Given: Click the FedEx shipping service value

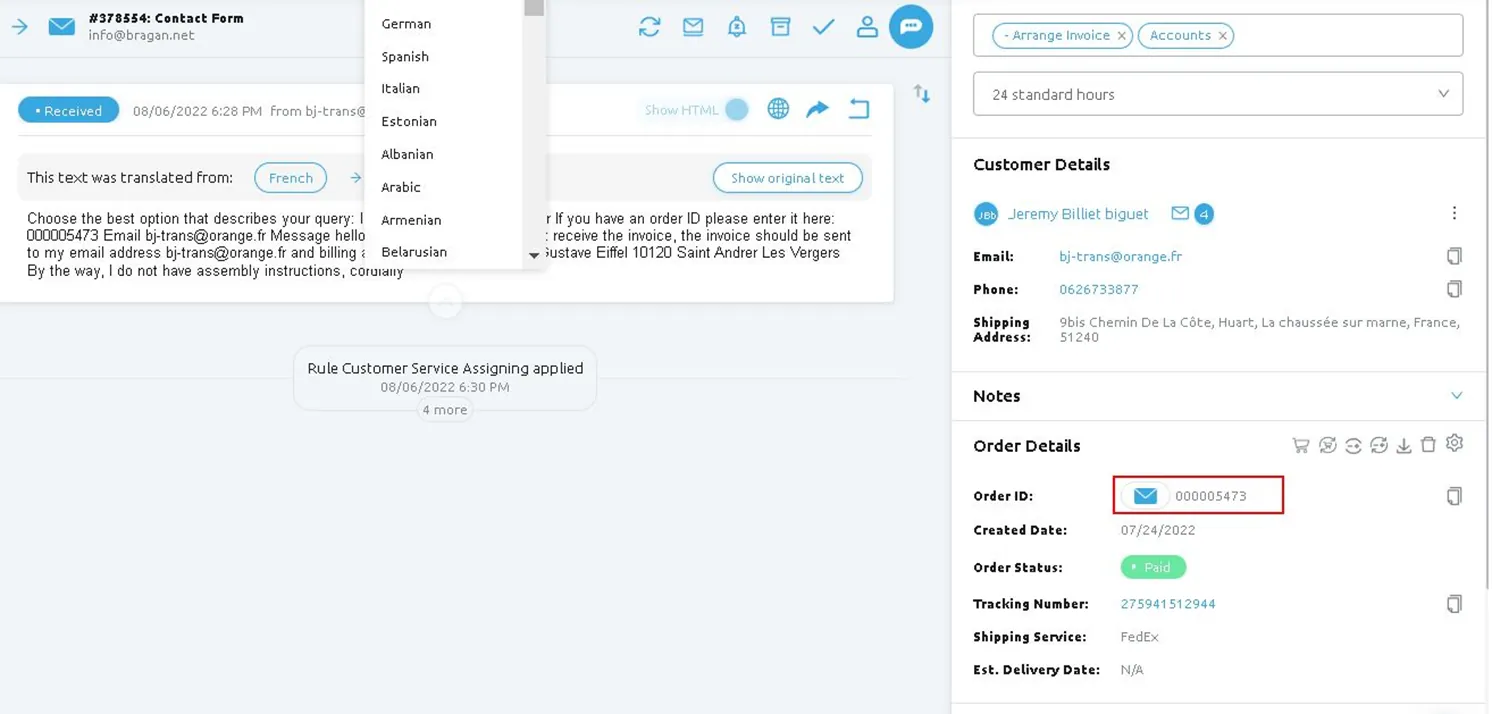Looking at the screenshot, I should [1139, 637].
